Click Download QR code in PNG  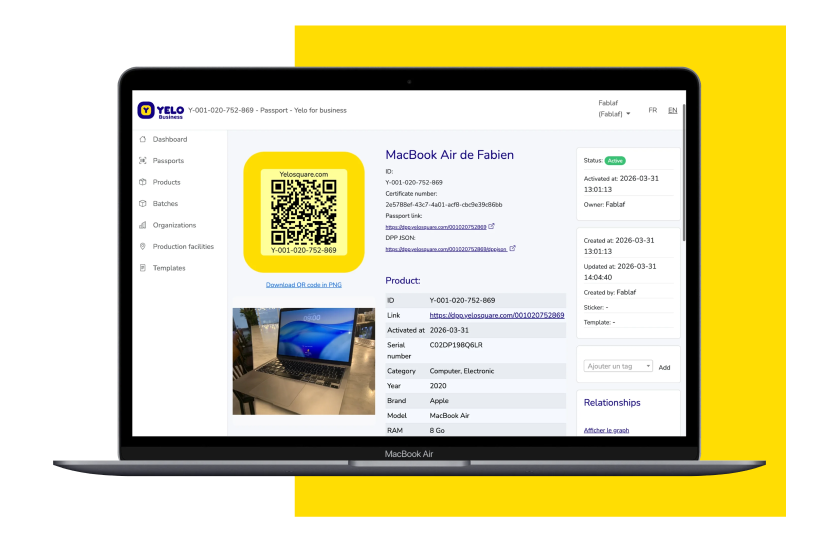coord(303,285)
